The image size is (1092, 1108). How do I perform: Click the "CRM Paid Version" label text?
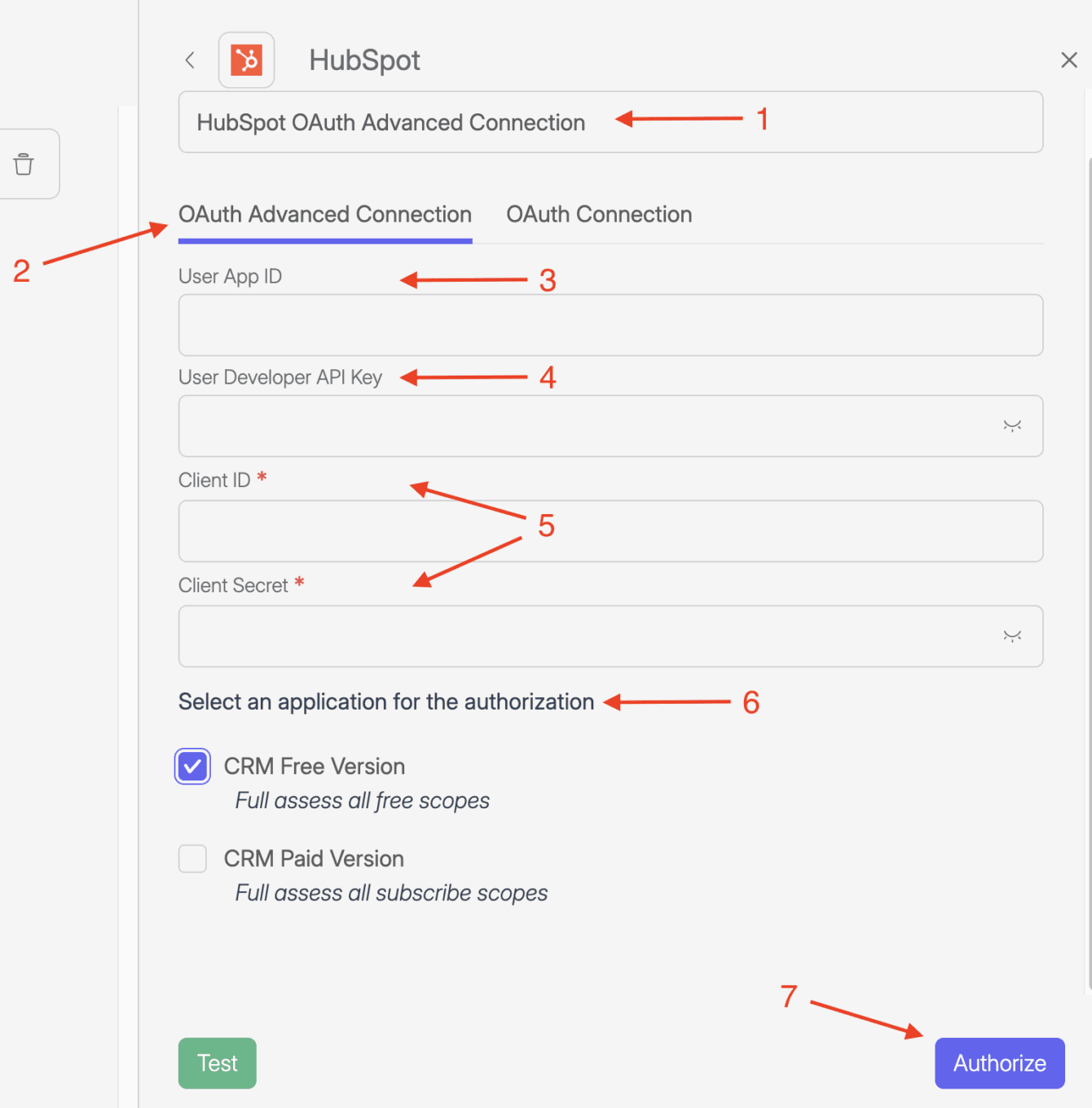[314, 859]
